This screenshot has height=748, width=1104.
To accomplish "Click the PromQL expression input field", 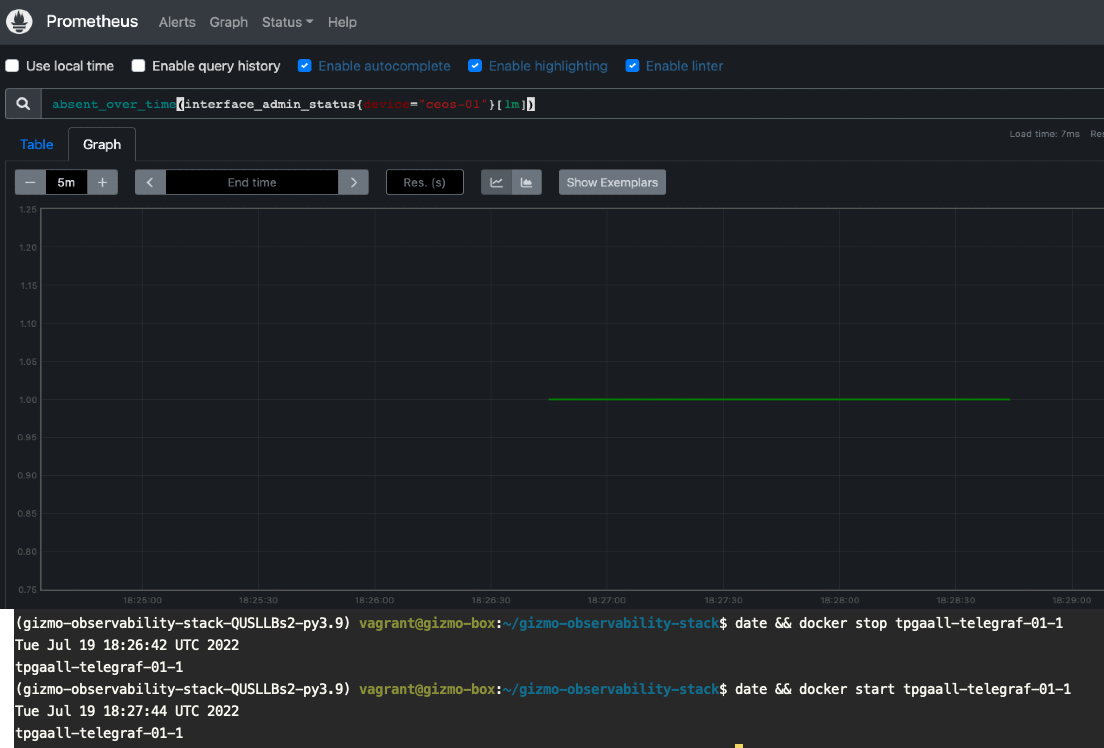I will click(572, 104).
